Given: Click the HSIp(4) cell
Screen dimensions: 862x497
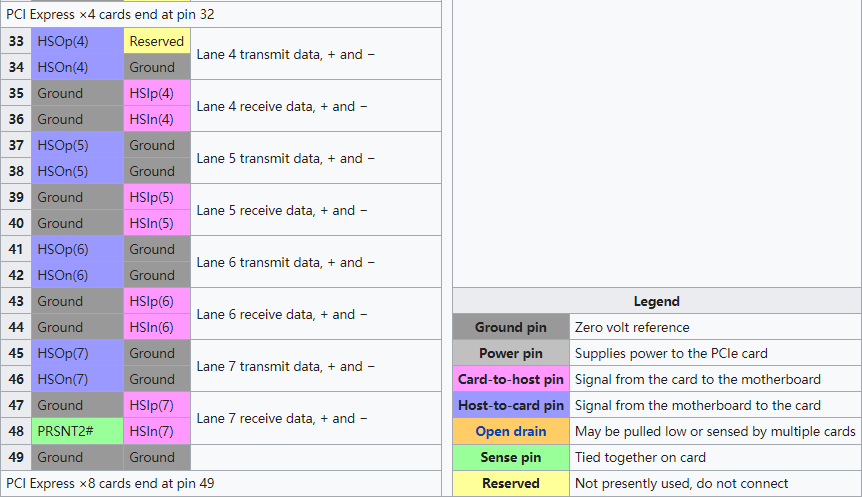Looking at the screenshot, I should tap(157, 93).
